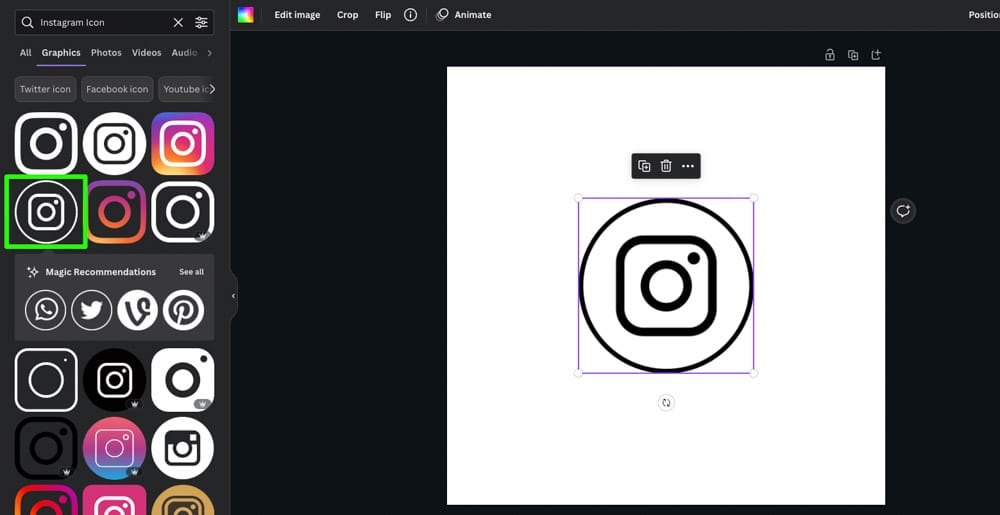Image resolution: width=1000 pixels, height=515 pixels.
Task: Add the Twitter bird recommended icon
Action: [x=91, y=310]
